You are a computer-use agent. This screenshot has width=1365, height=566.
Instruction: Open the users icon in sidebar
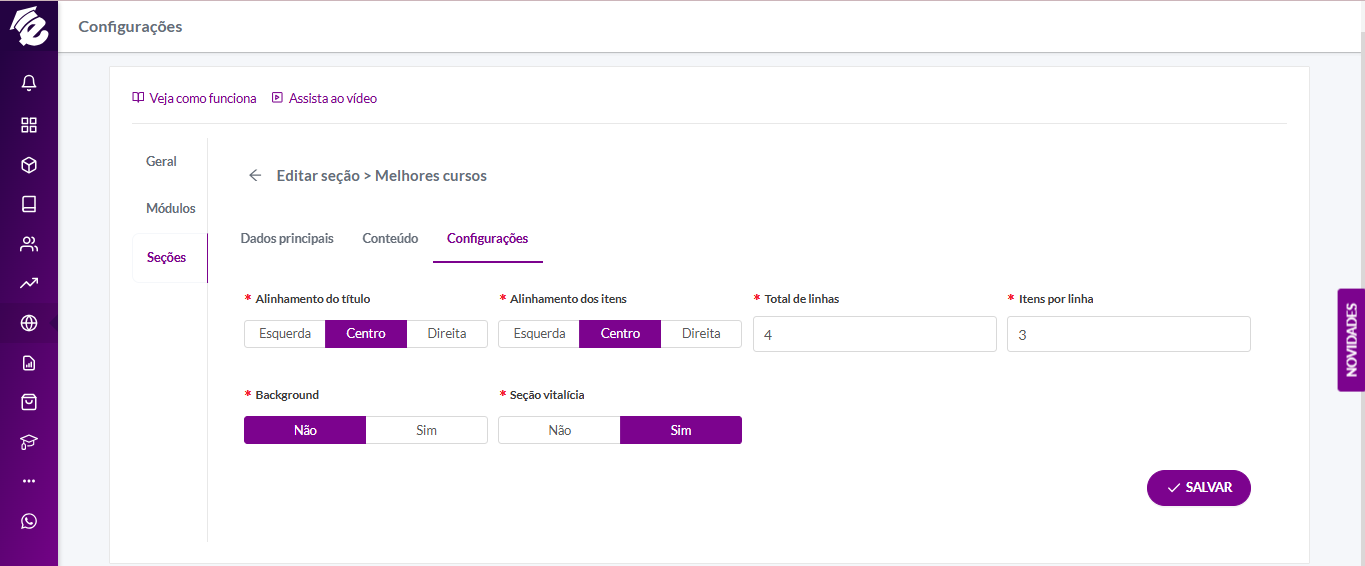point(29,244)
